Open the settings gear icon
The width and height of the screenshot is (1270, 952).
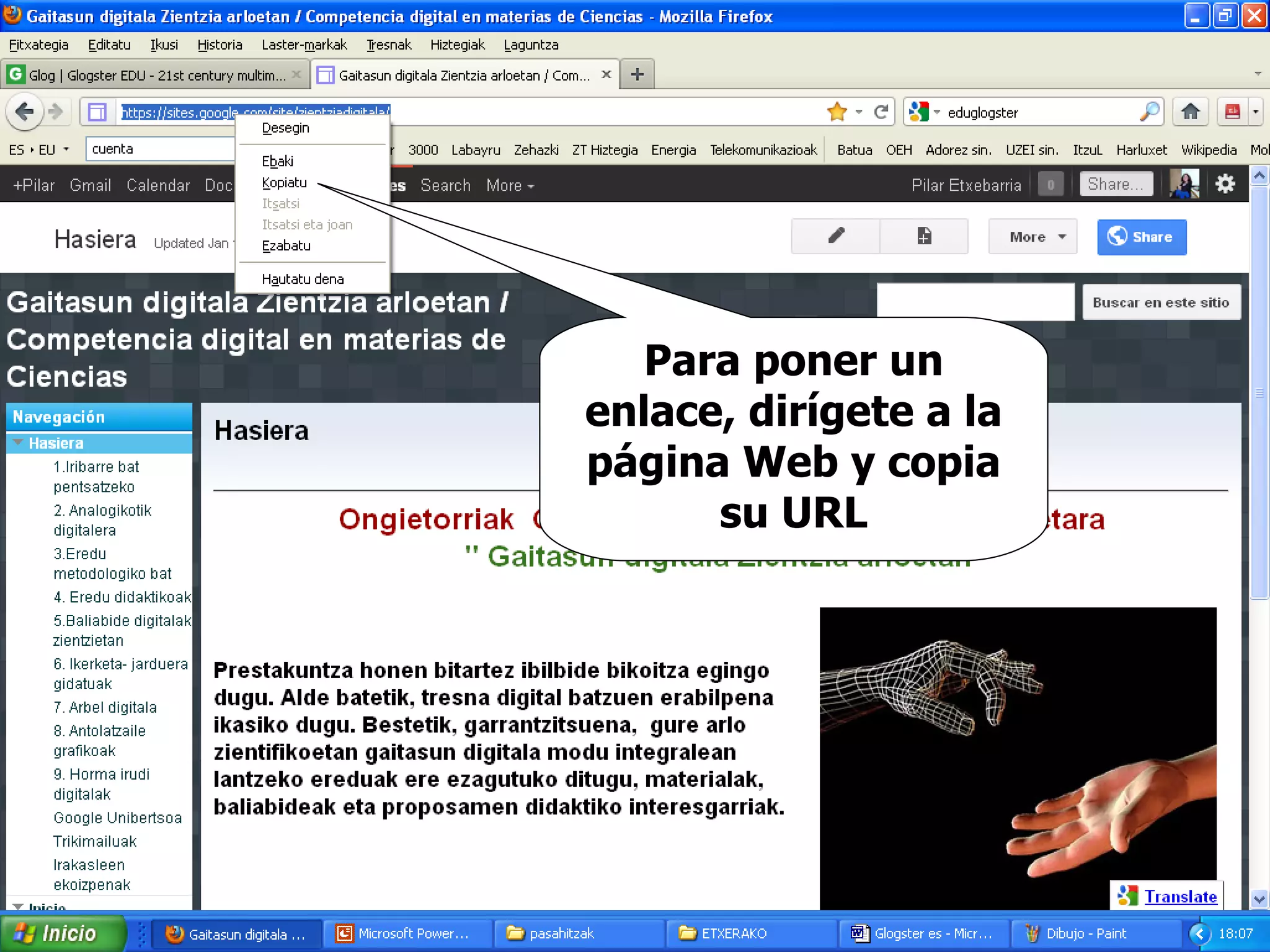click(1225, 184)
